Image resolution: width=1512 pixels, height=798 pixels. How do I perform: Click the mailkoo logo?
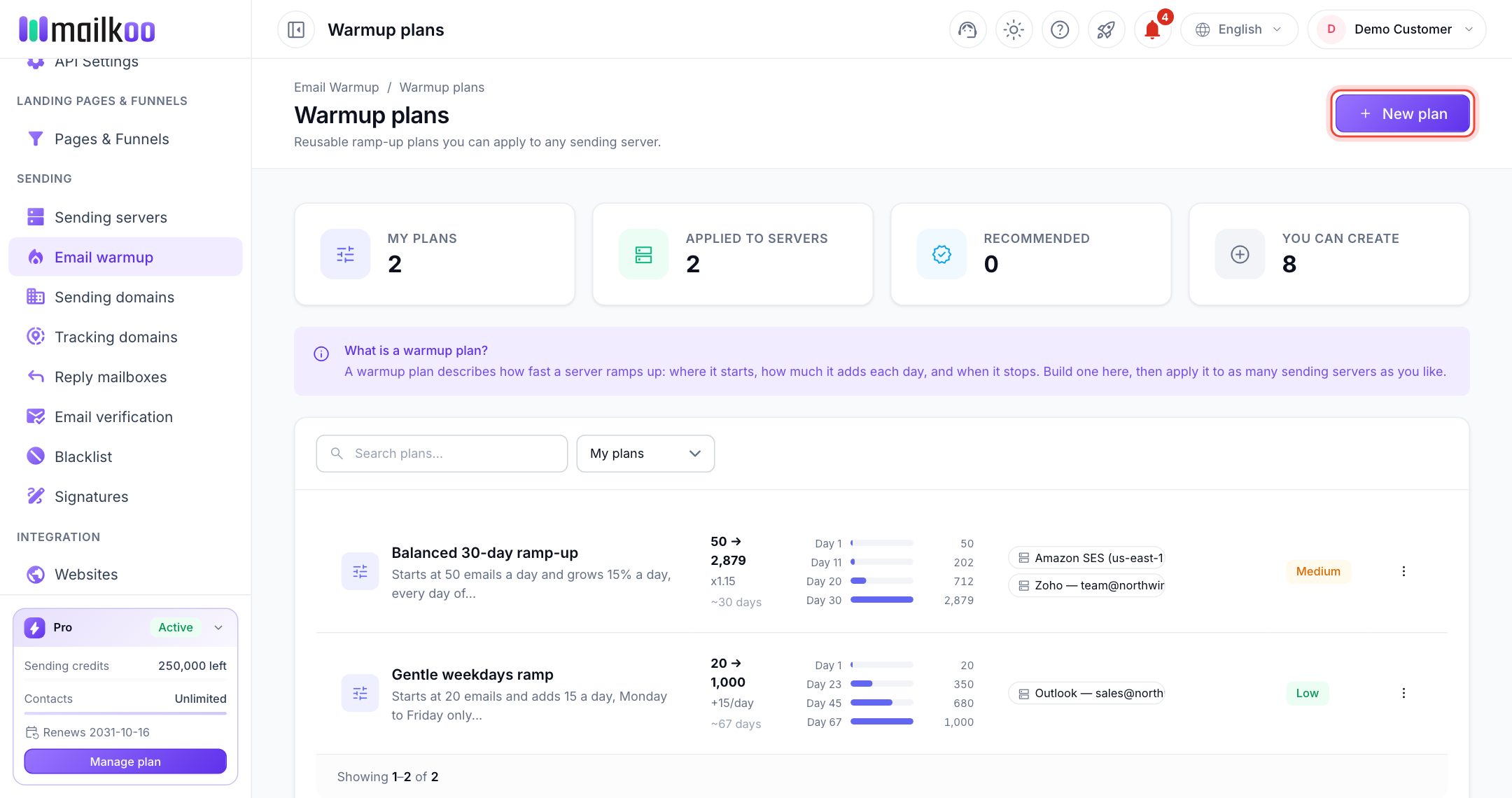(87, 29)
